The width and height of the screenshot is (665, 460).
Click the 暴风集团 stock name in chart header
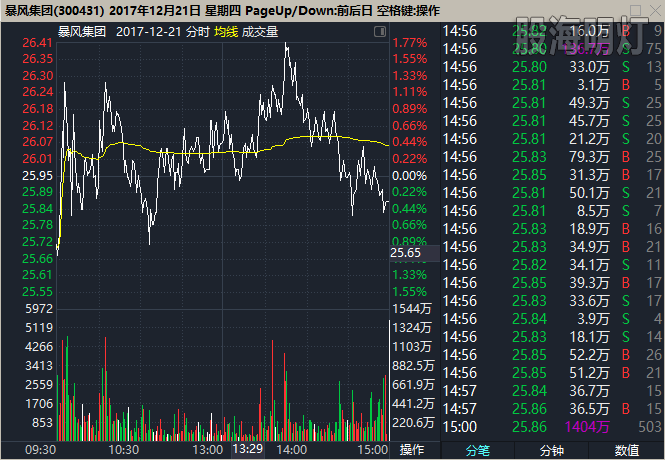pos(82,32)
